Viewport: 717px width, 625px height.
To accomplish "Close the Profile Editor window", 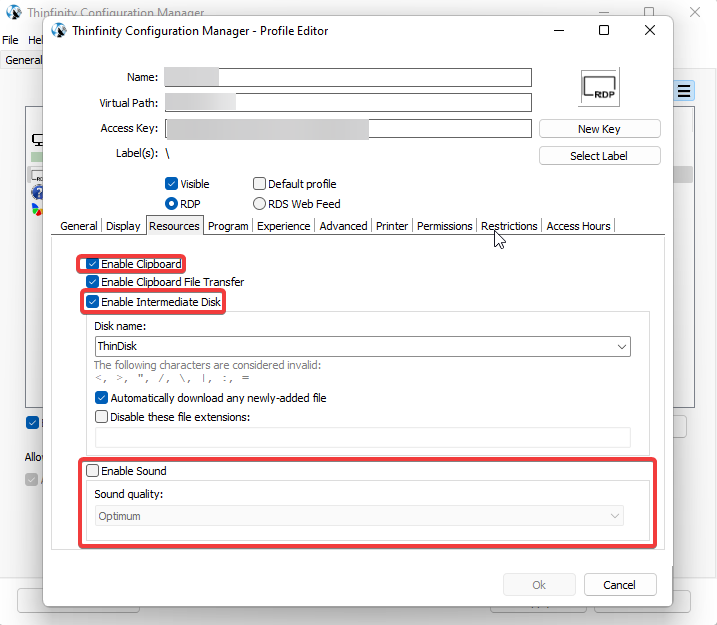I will click(650, 30).
